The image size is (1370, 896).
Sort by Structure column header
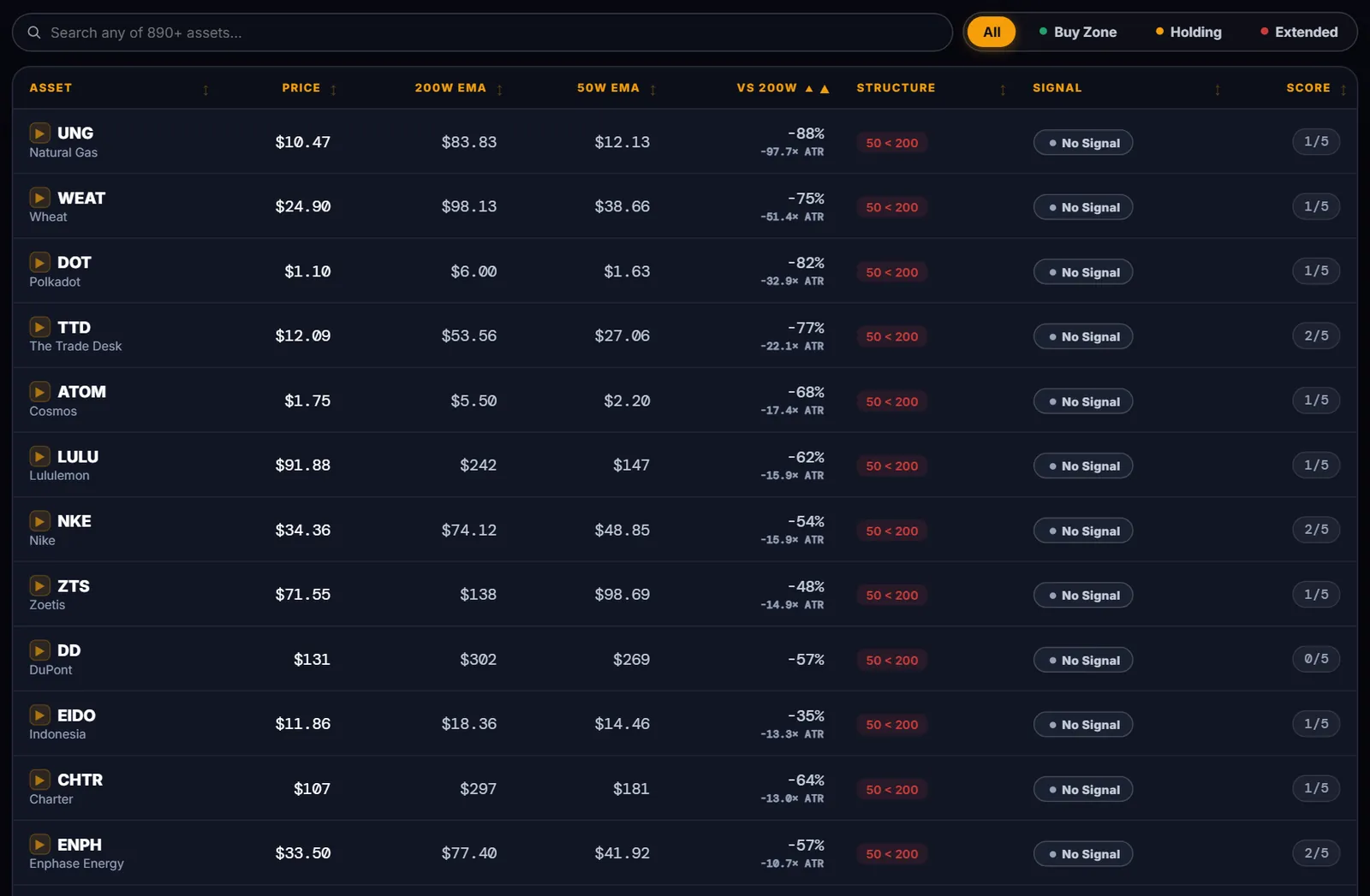click(x=896, y=88)
